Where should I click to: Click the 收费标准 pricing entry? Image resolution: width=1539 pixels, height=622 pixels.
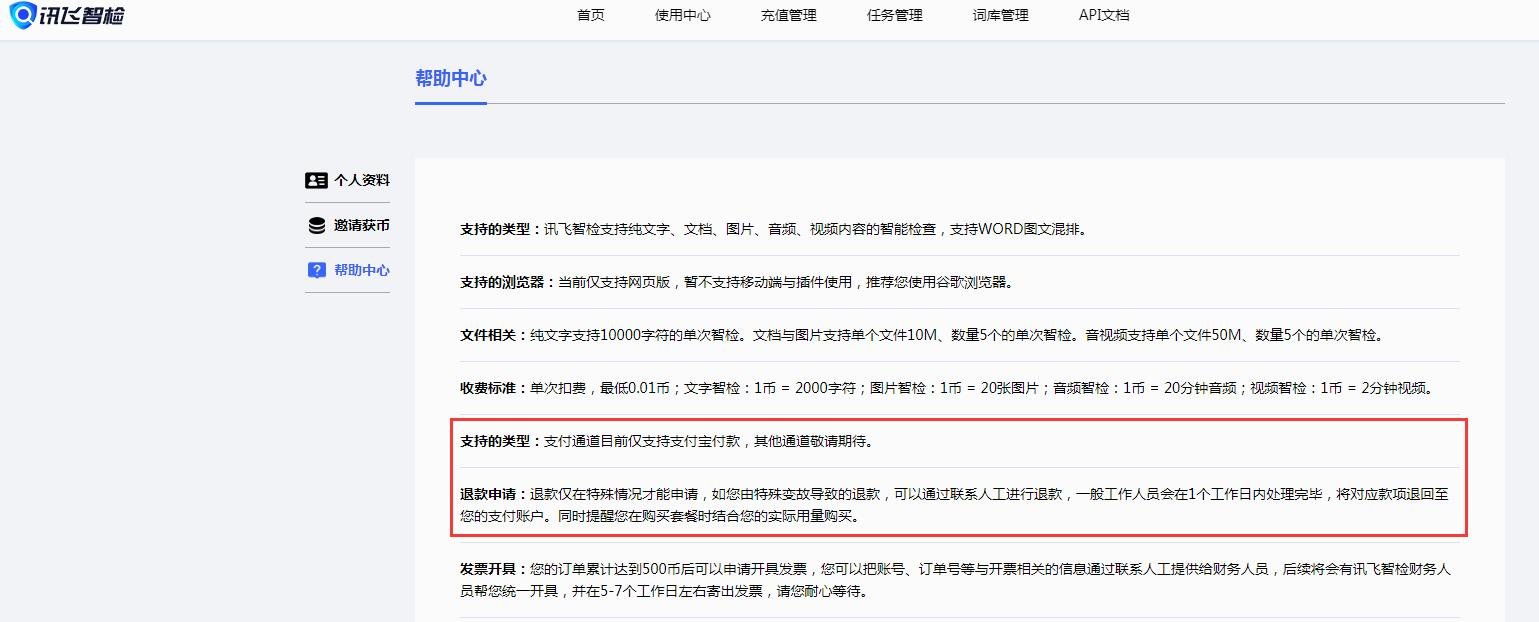tap(492, 388)
